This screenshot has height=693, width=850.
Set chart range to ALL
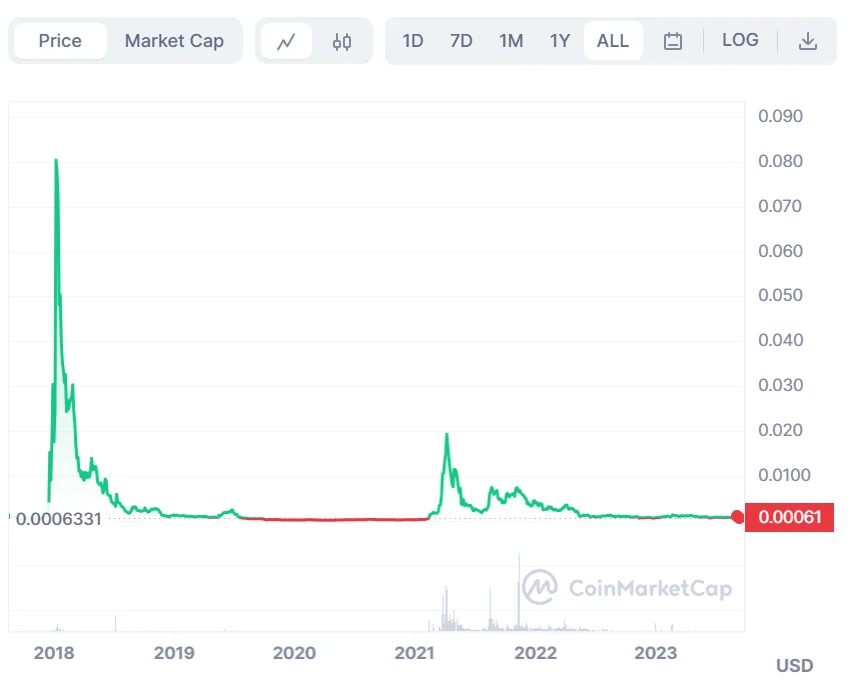click(x=613, y=41)
